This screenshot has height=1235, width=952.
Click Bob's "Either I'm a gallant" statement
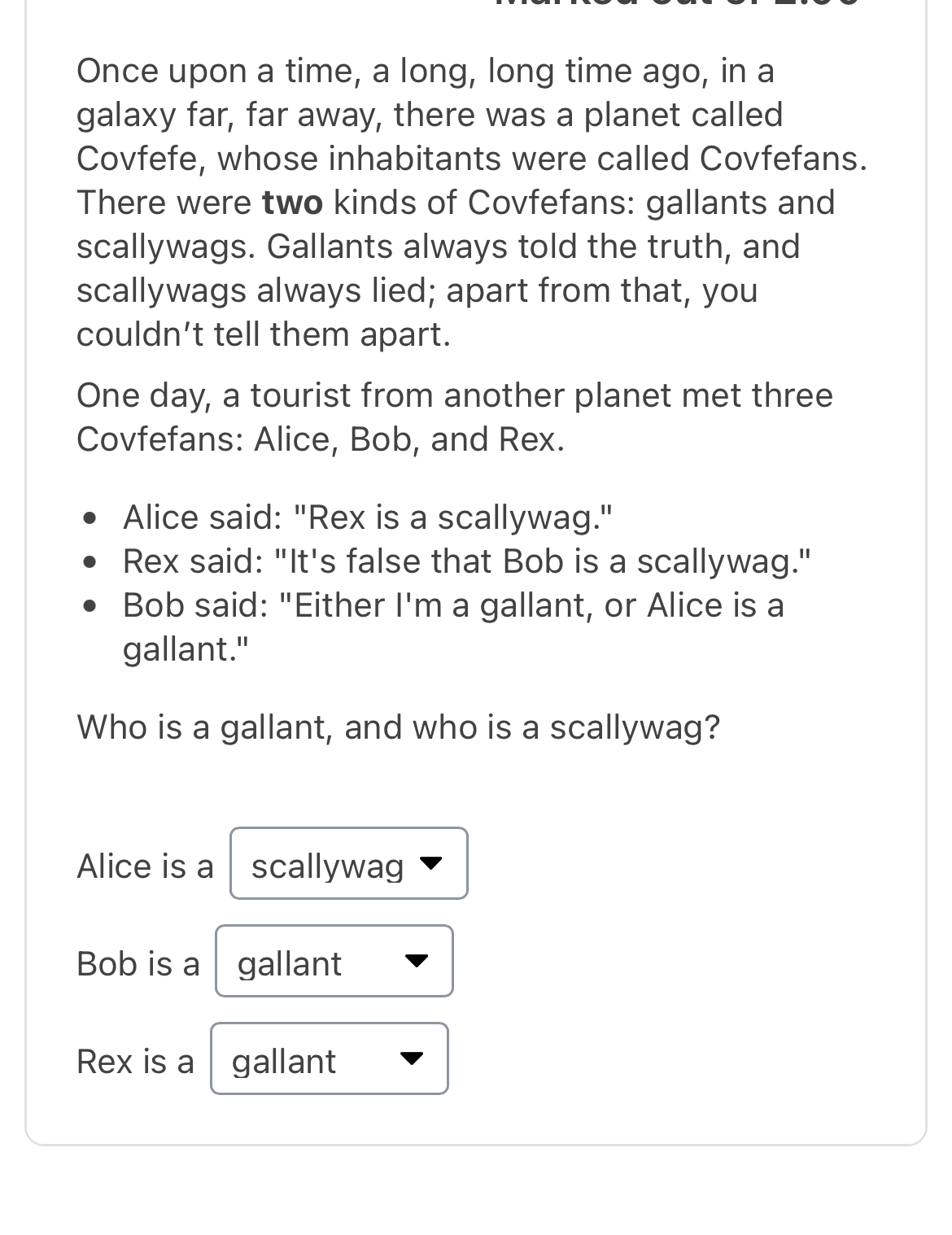[x=452, y=606]
